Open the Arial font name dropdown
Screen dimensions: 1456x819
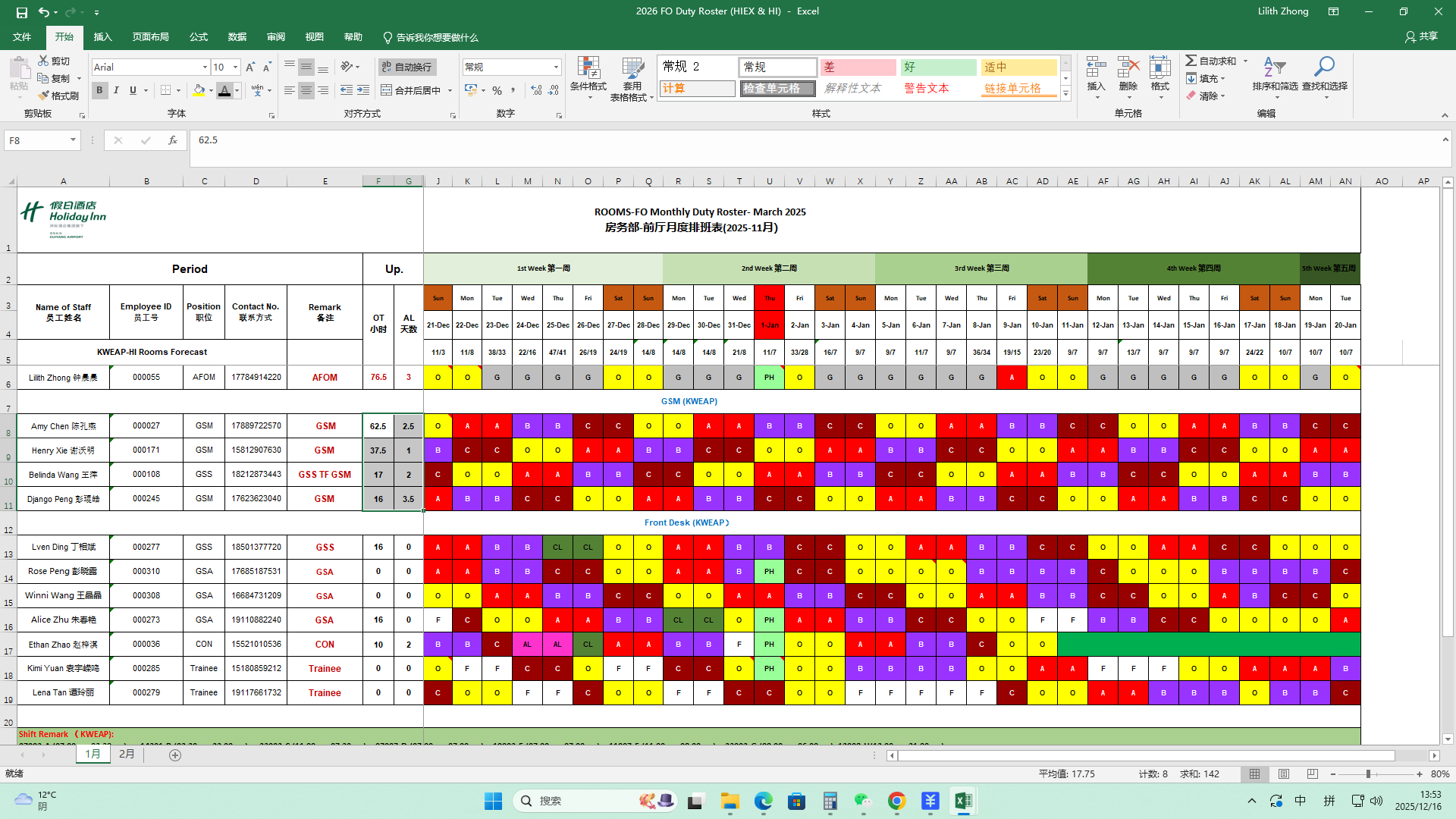click(205, 67)
